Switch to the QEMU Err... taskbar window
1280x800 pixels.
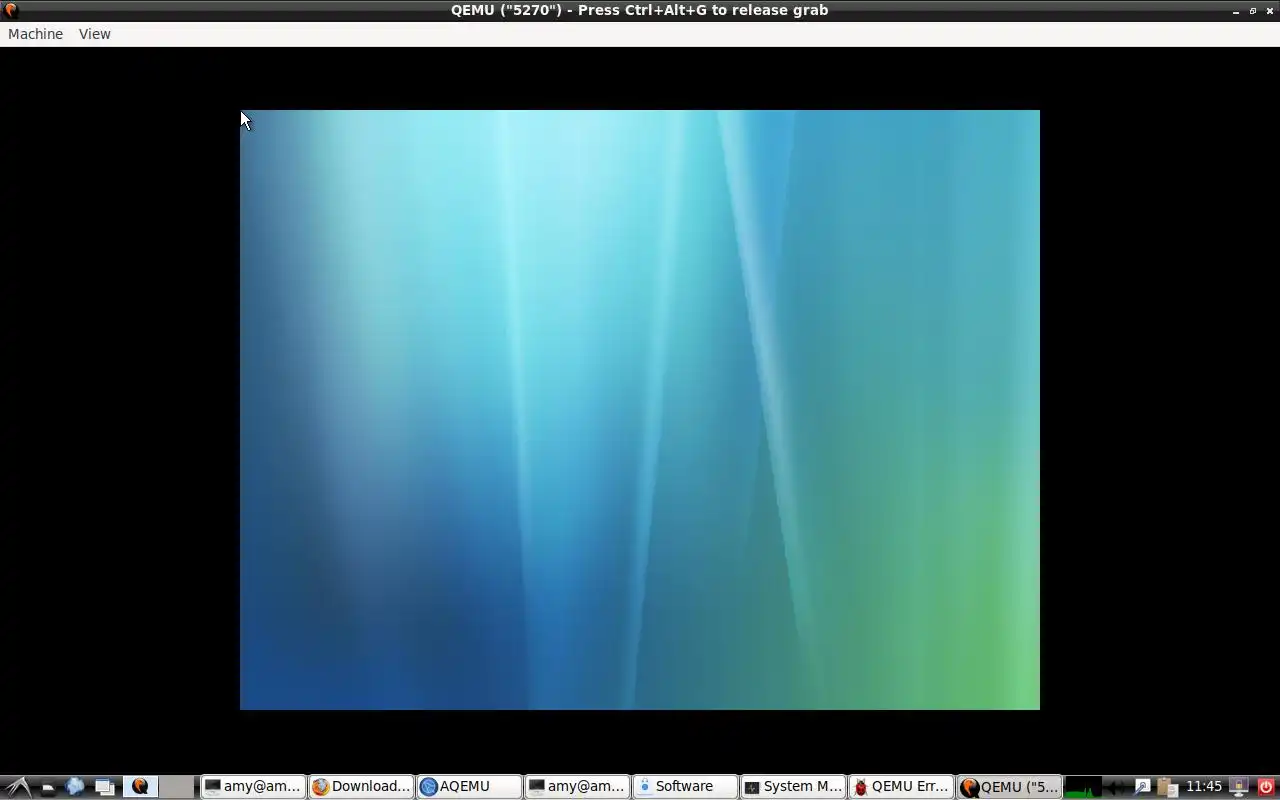(901, 787)
